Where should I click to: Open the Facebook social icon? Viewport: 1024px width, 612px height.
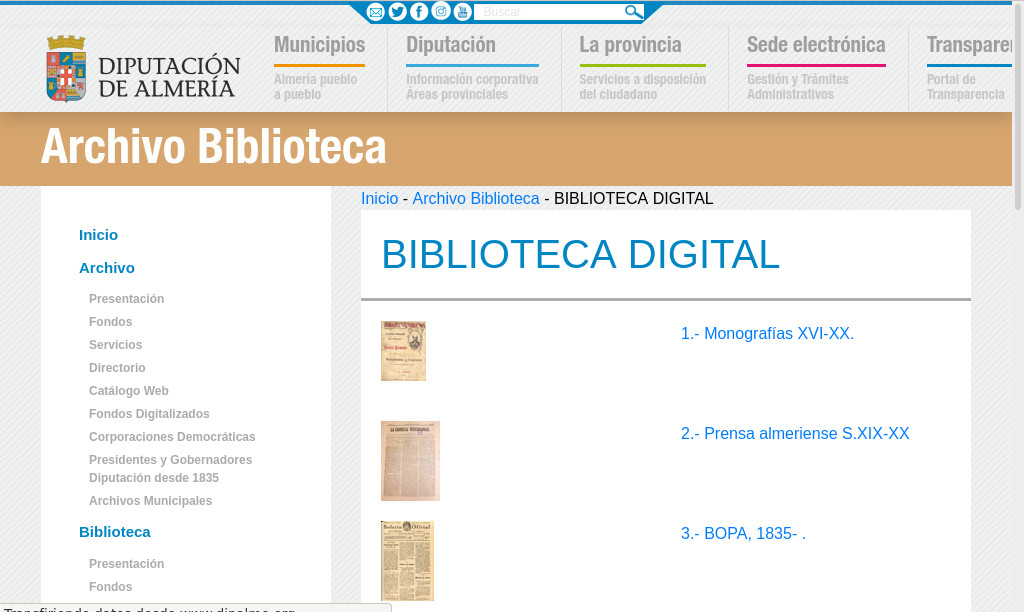pos(419,12)
